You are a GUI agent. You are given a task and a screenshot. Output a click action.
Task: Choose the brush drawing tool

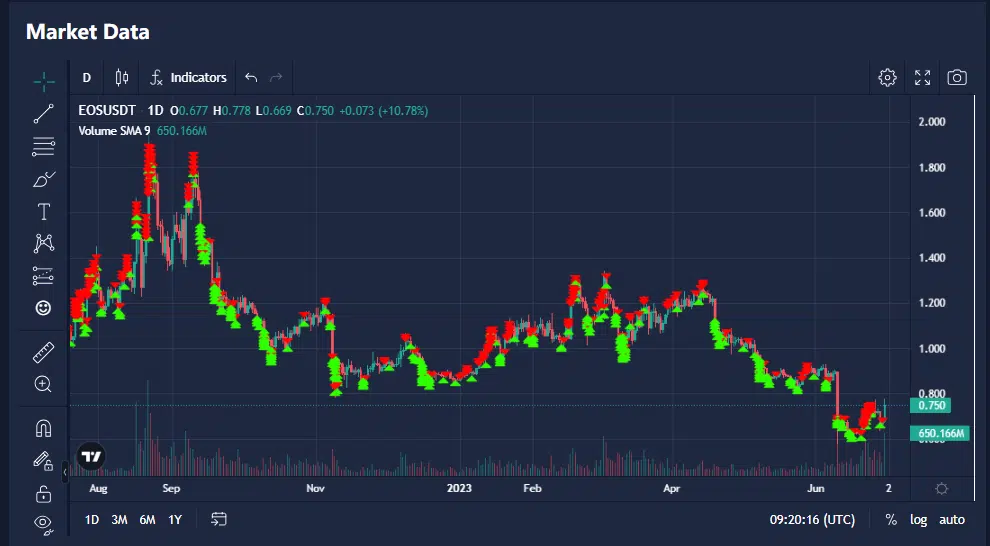click(x=43, y=180)
